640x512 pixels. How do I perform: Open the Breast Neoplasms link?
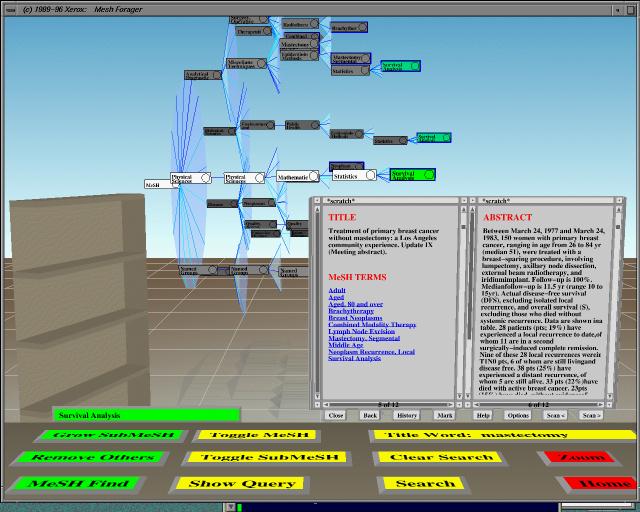(x=356, y=318)
